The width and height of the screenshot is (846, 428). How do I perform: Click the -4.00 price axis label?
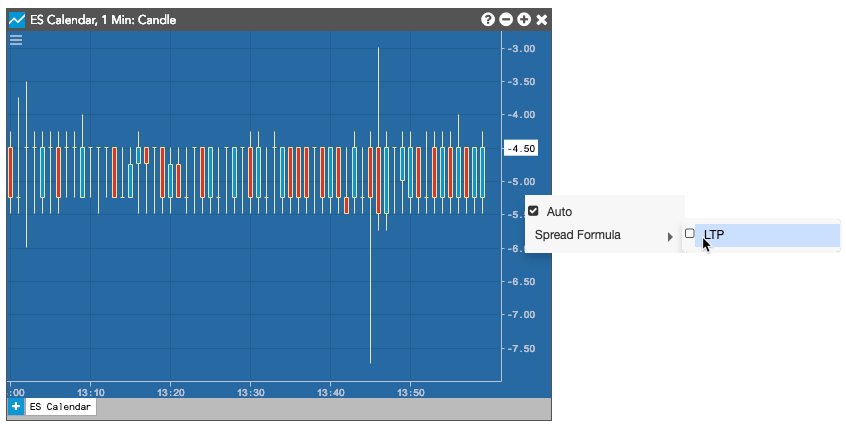click(521, 115)
